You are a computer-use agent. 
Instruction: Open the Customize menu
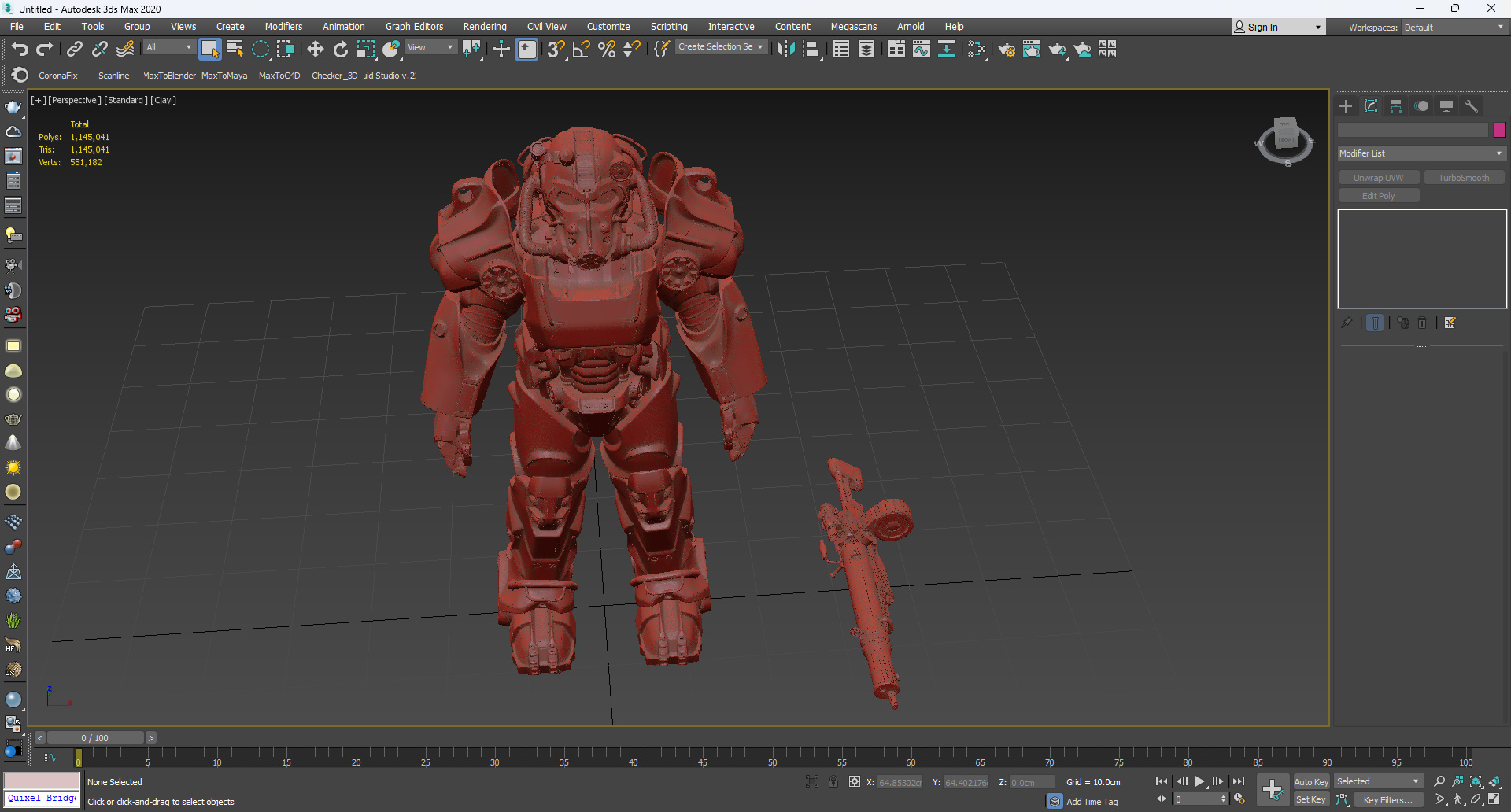608,27
